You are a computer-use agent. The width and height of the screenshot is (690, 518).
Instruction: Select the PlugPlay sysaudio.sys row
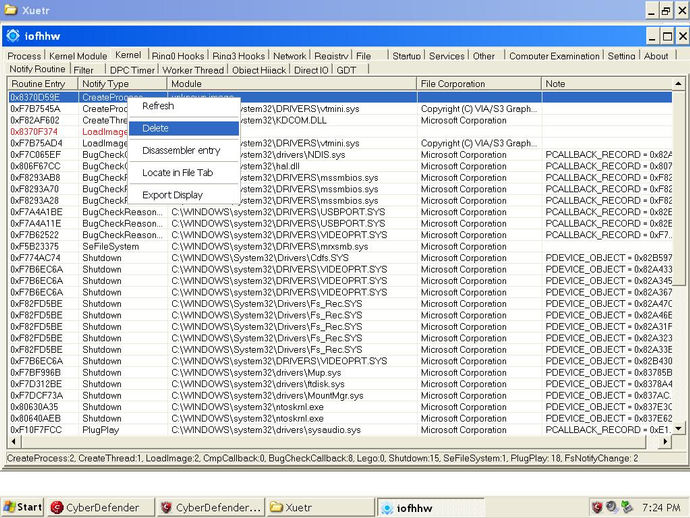(340, 430)
